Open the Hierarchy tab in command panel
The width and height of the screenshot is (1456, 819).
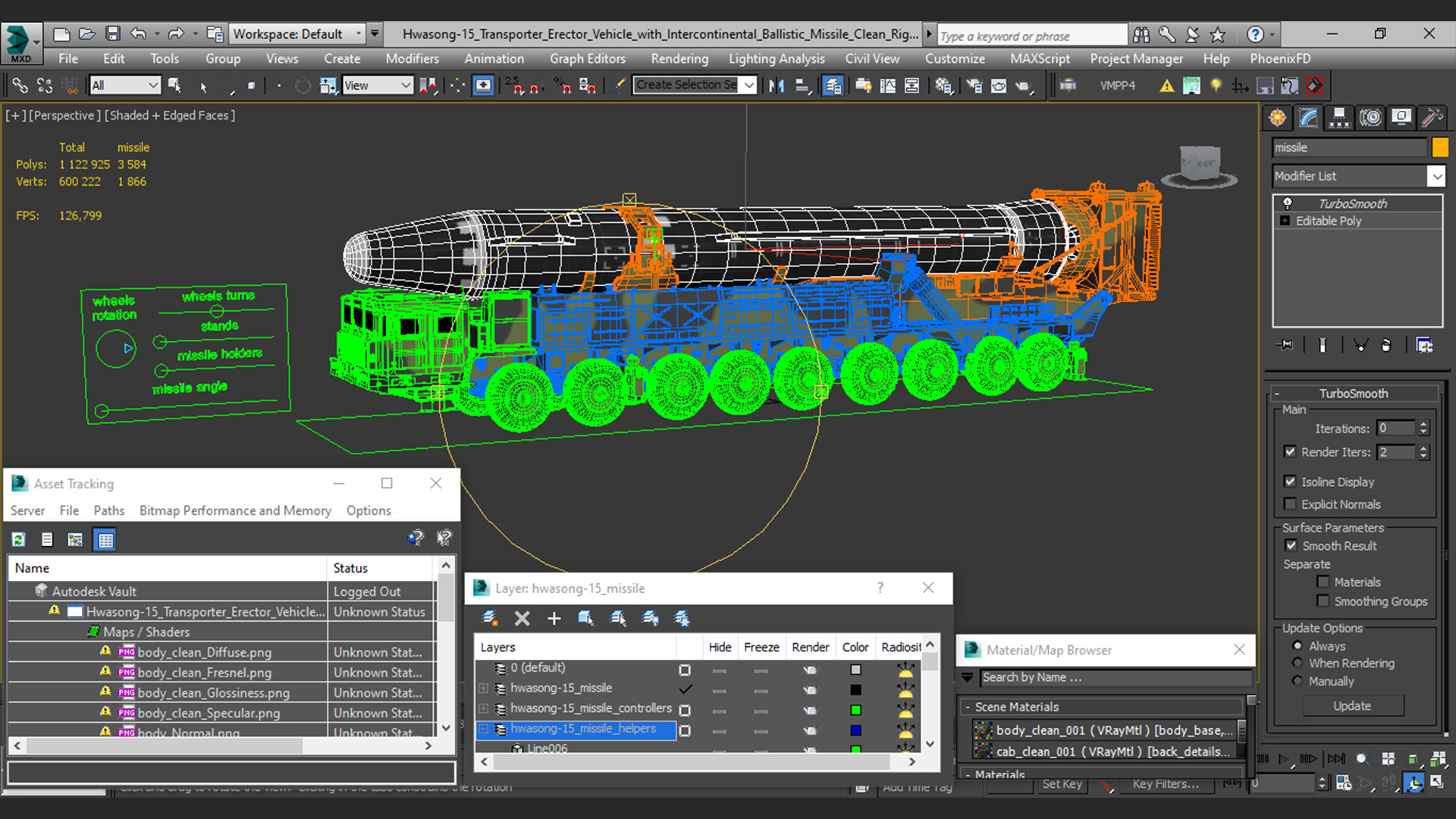[1339, 118]
